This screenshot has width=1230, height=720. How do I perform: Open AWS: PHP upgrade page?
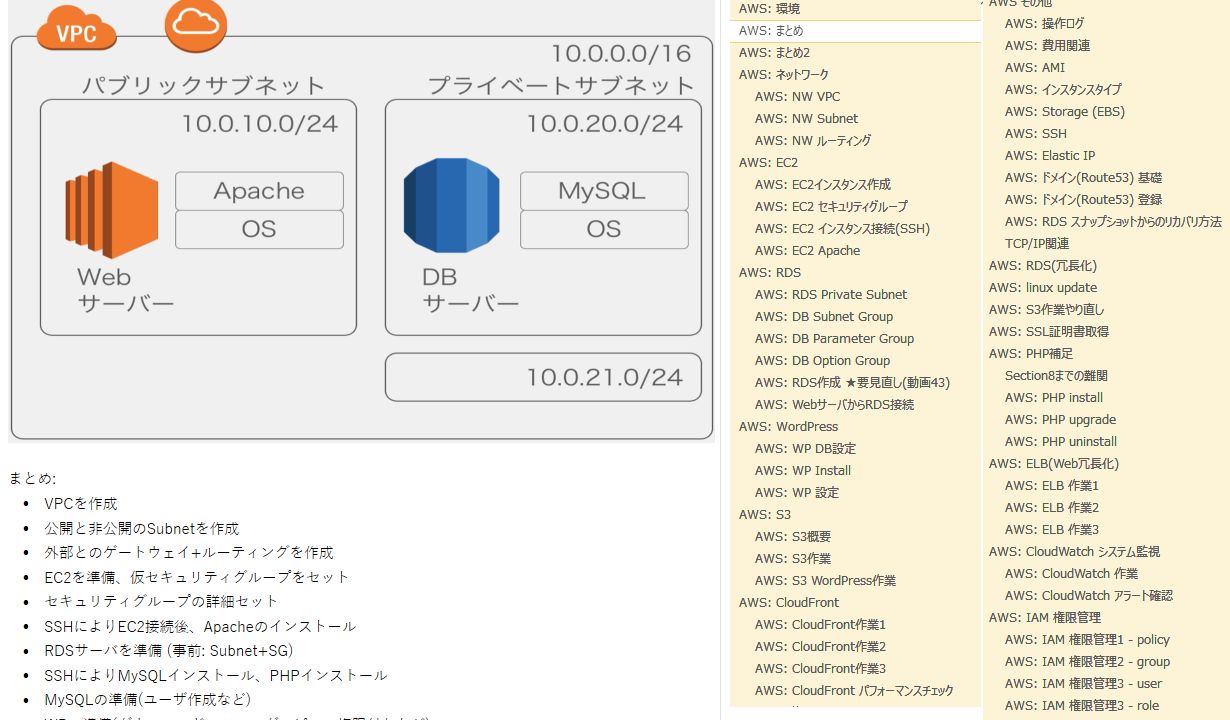coord(1060,420)
